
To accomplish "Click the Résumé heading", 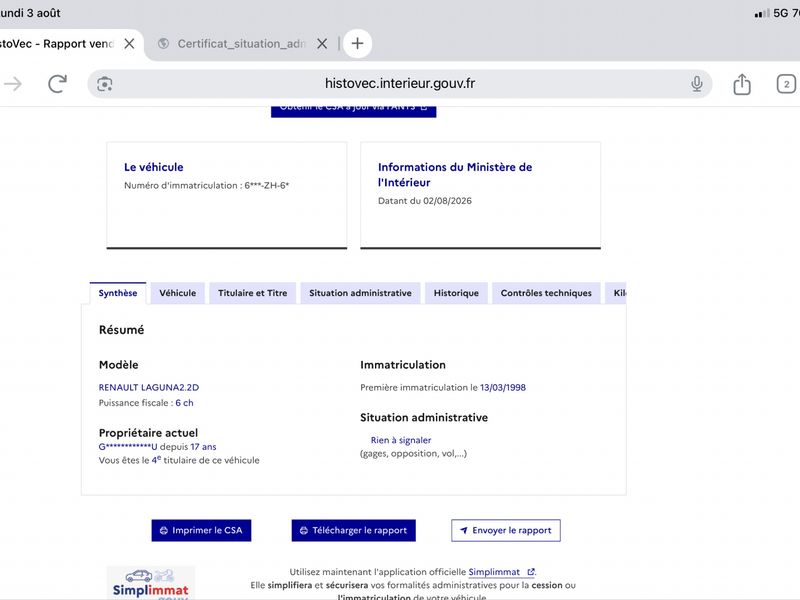I will 121,330.
